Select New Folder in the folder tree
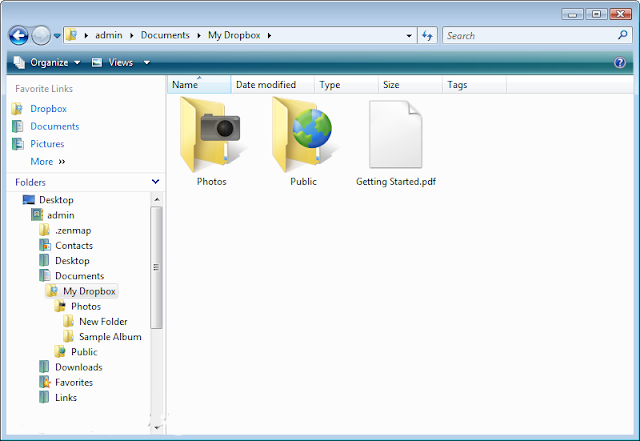640x441 pixels. click(x=103, y=321)
